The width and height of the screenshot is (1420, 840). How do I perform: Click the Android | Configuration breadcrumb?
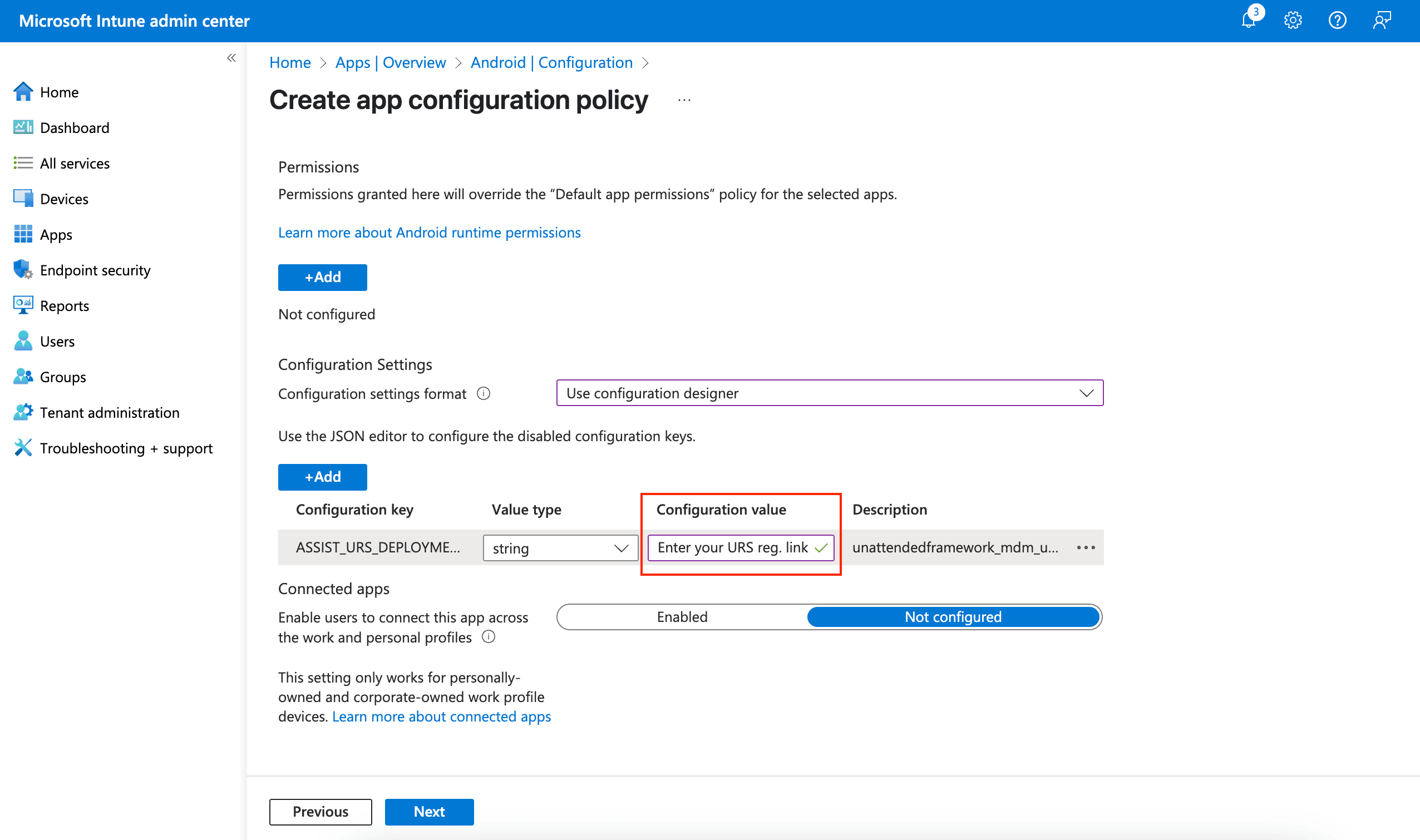tap(551, 62)
